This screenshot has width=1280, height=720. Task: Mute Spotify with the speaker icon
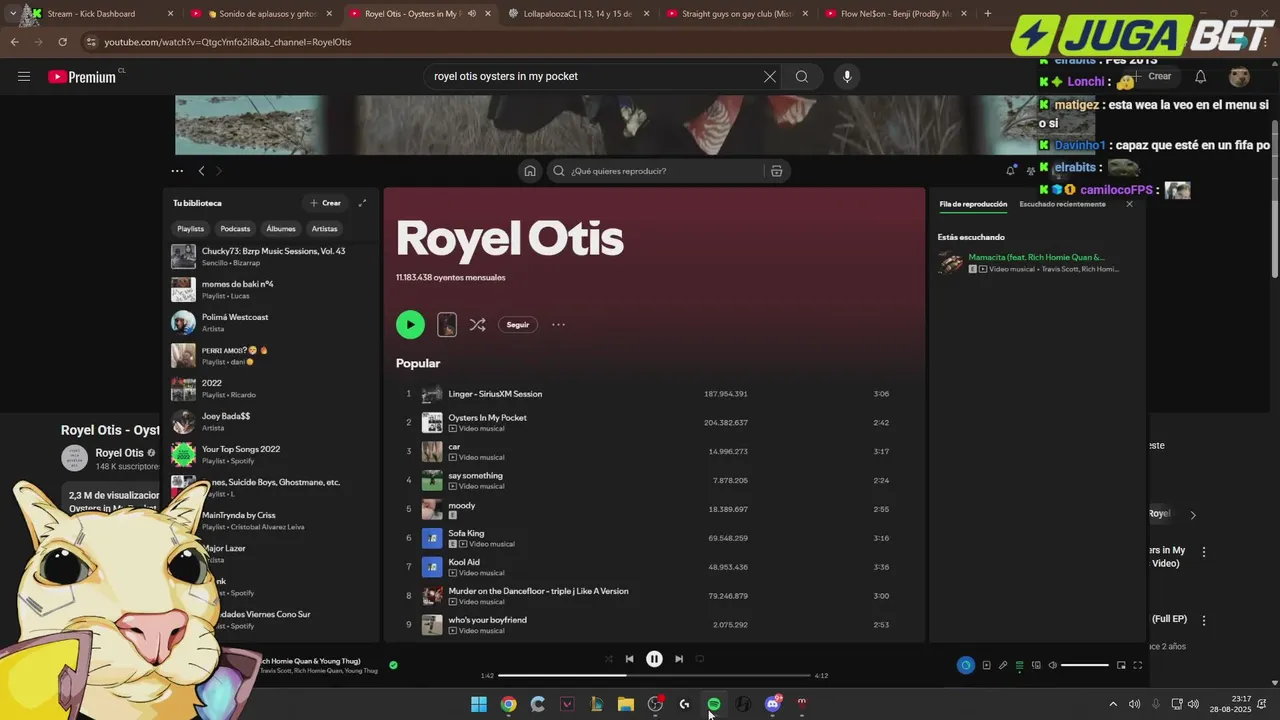point(1052,665)
